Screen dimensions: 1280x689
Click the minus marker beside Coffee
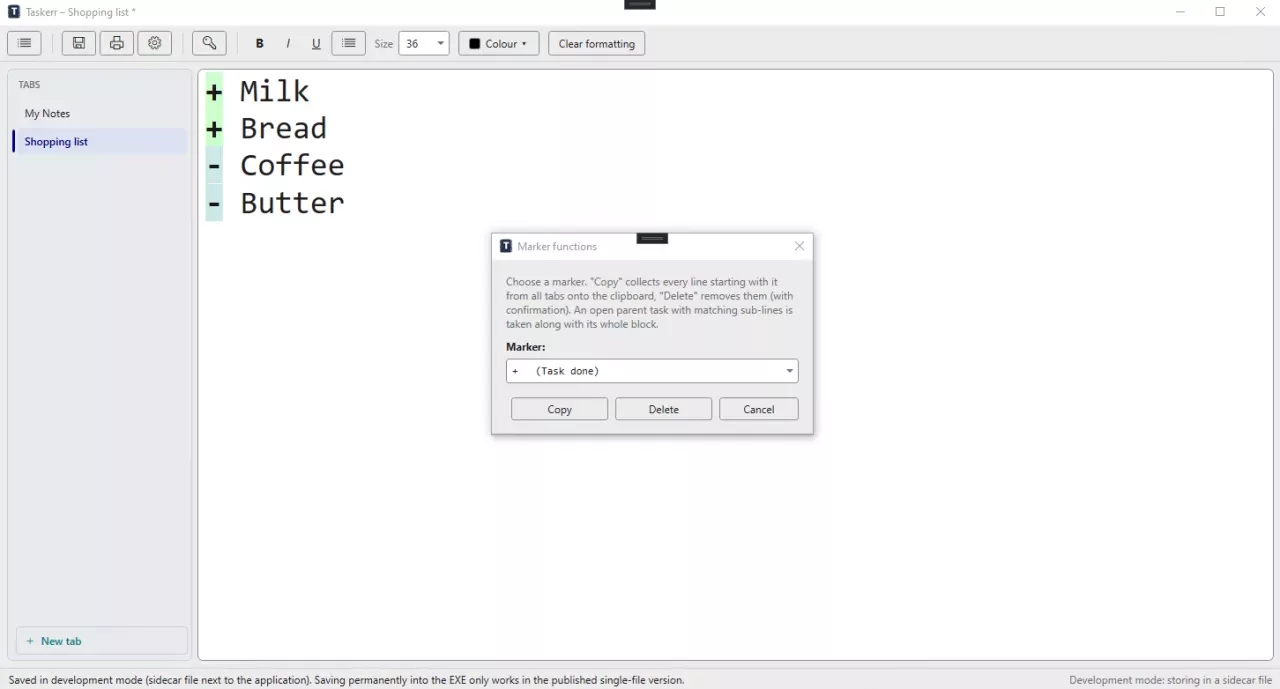[214, 165]
